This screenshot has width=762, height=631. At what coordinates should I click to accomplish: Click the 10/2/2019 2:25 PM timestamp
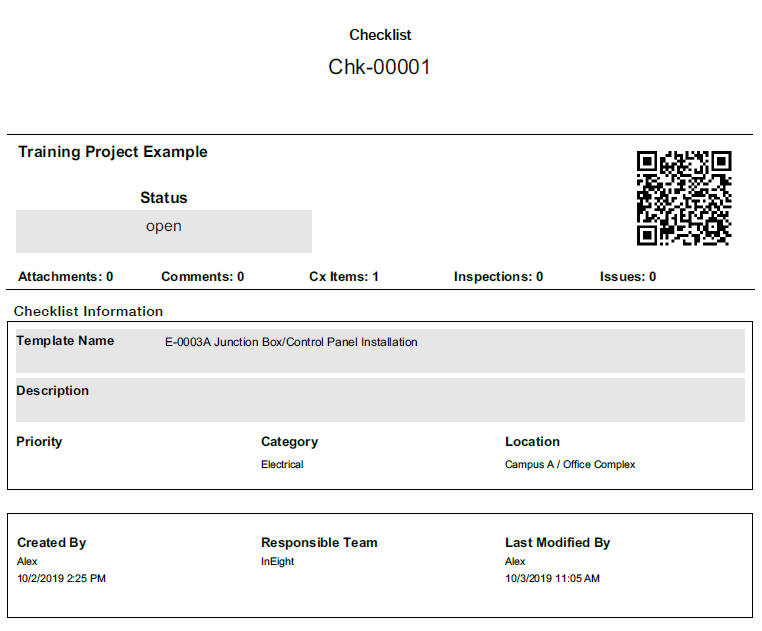point(61,578)
